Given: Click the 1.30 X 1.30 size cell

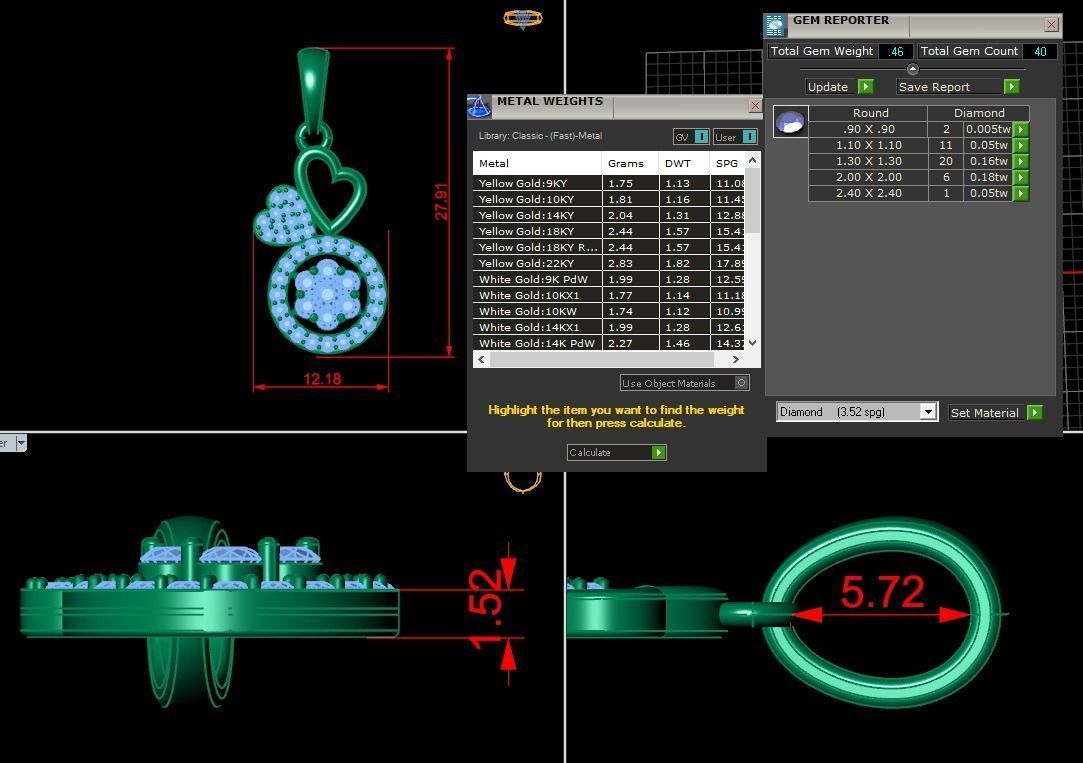Looking at the screenshot, I should tap(868, 161).
